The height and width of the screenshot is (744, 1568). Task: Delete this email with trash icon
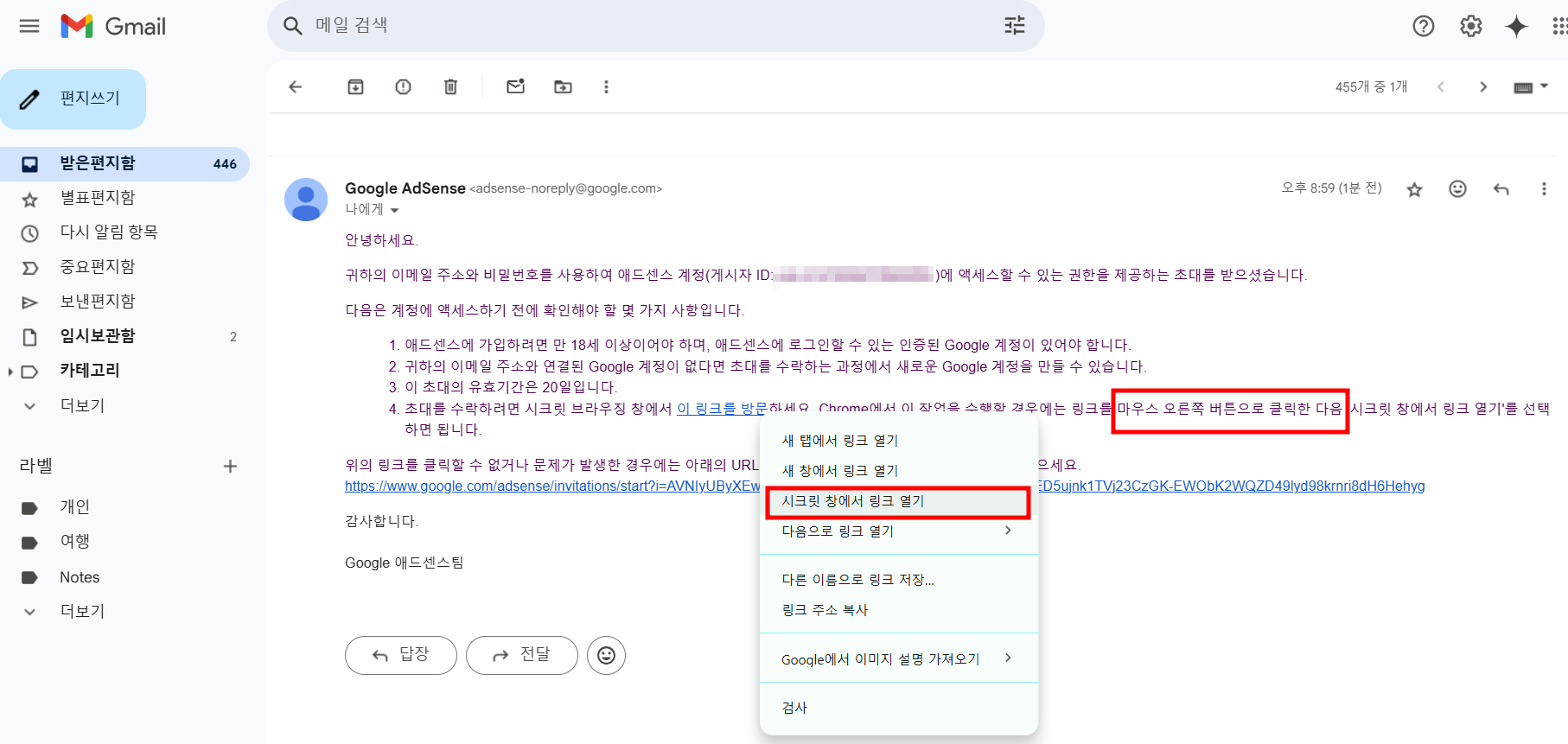(x=450, y=86)
